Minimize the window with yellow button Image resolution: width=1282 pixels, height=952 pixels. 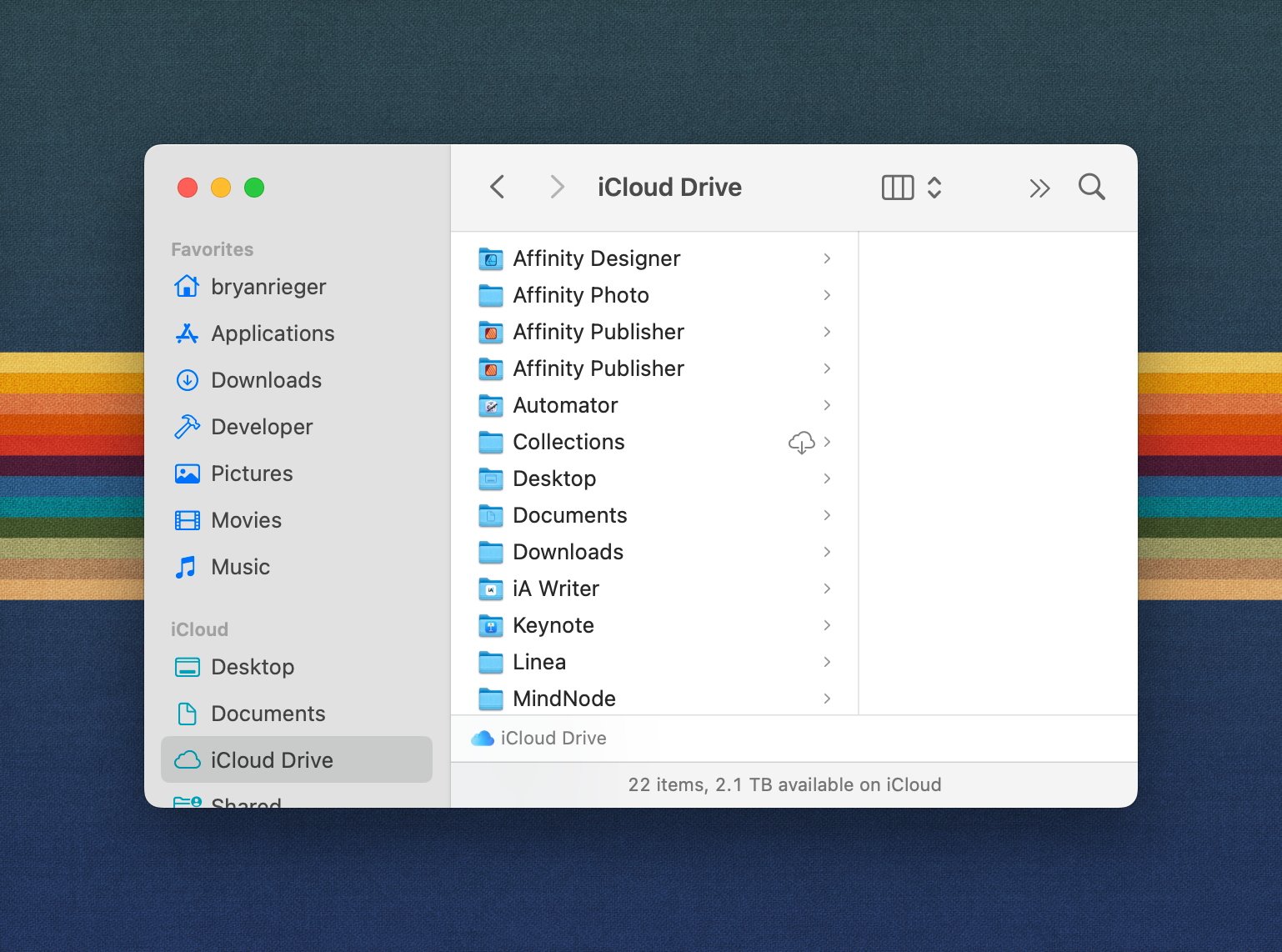tap(221, 188)
